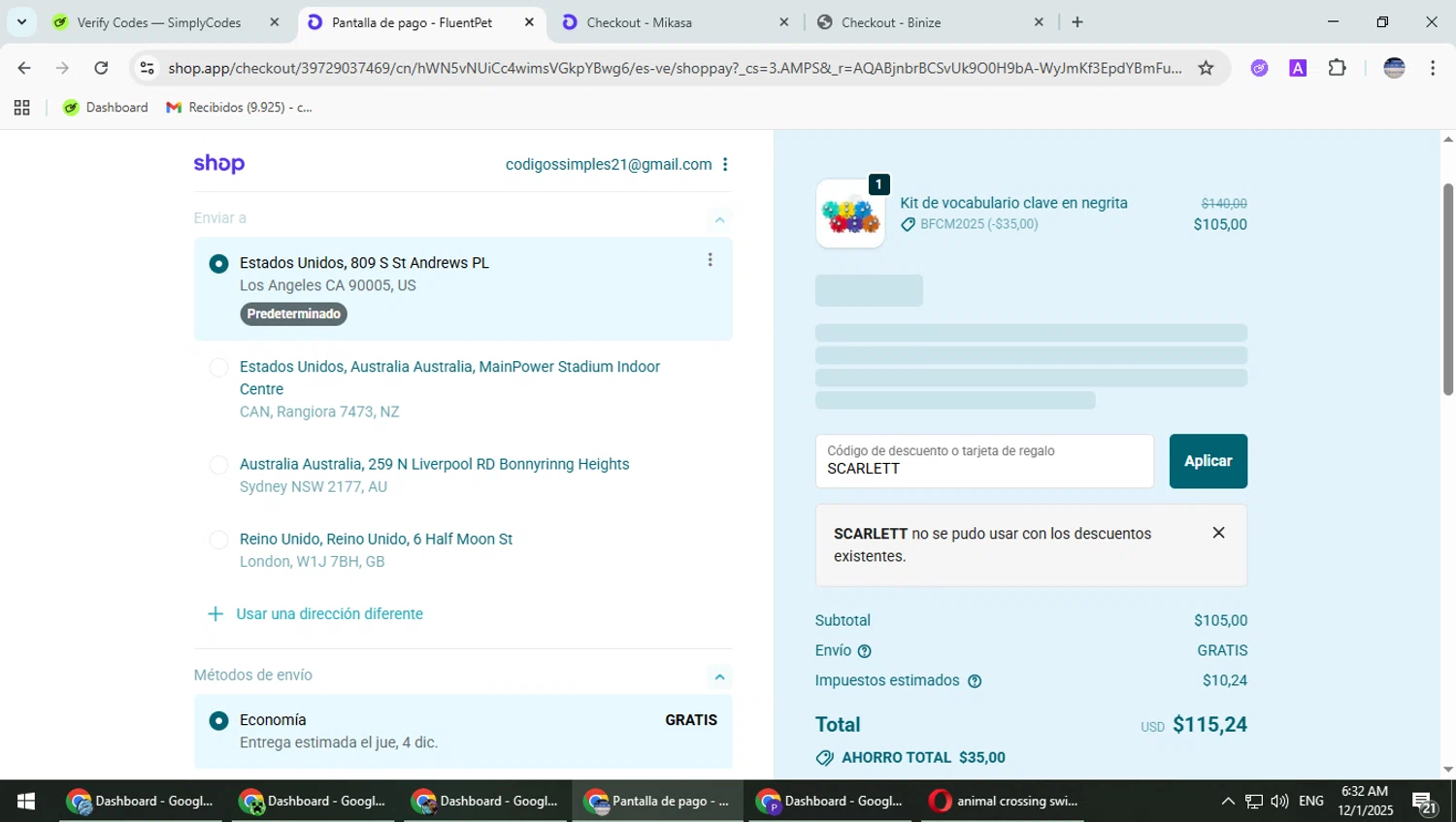Click Usar una dirección diferente
This screenshot has width=1456, height=822.
click(316, 613)
